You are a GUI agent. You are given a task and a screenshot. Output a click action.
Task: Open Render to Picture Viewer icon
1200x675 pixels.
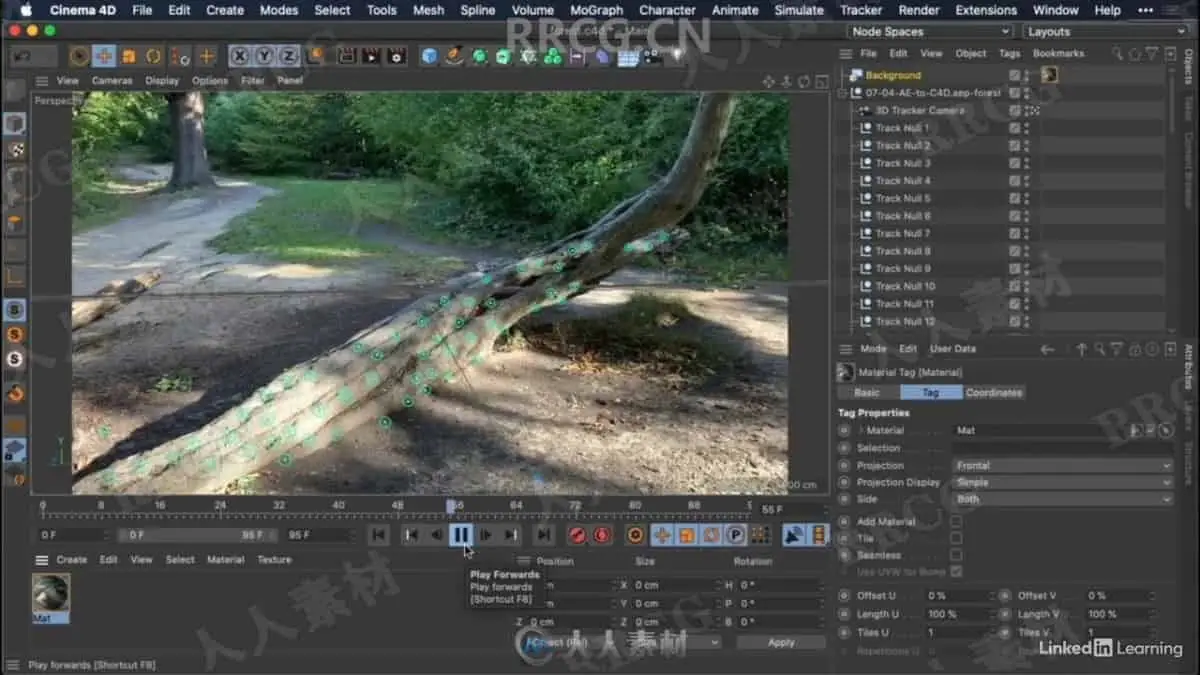pyautogui.click(x=371, y=56)
